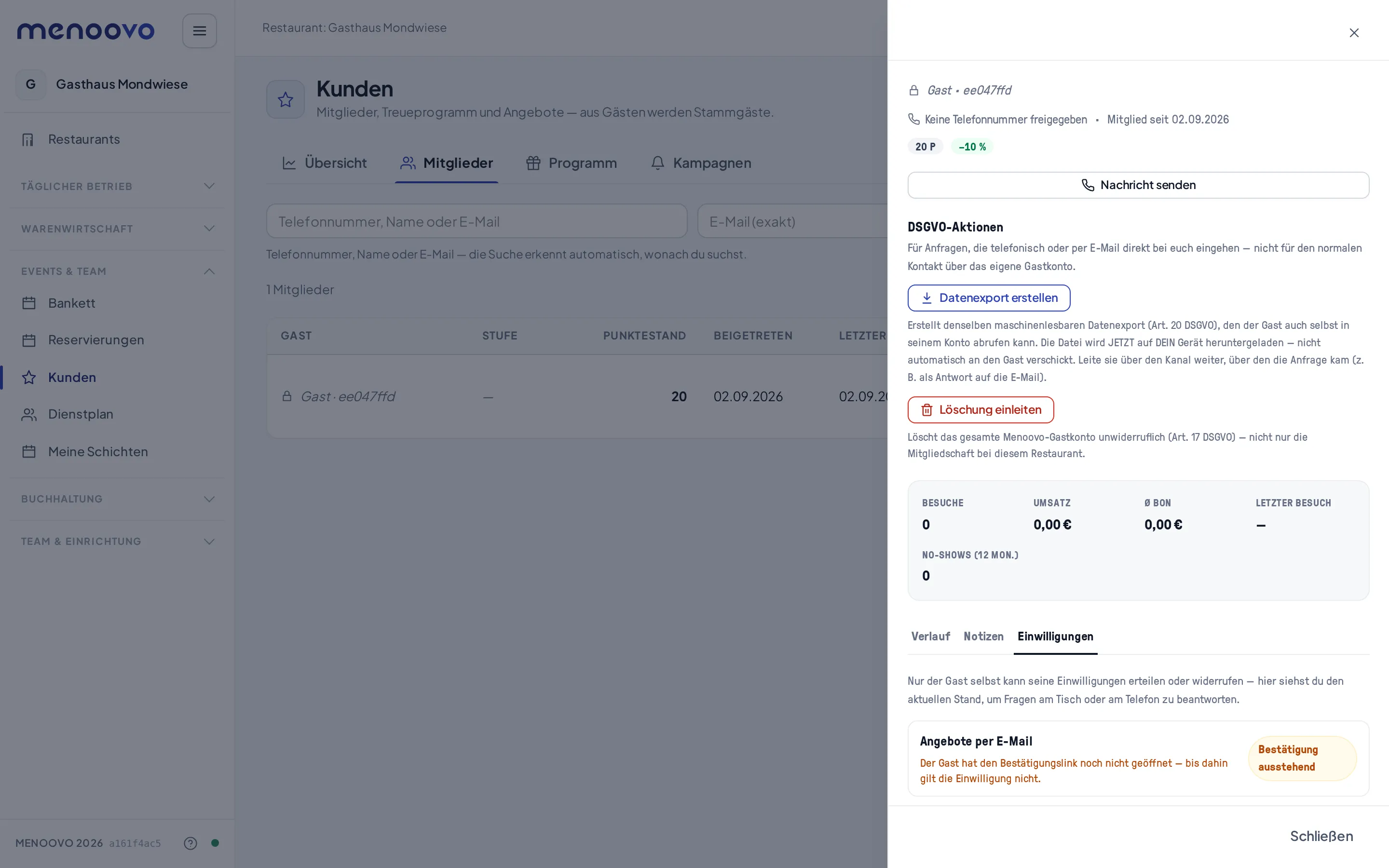The height and width of the screenshot is (868, 1389).
Task: Open the Notizen tab in panel
Action: coord(983,636)
